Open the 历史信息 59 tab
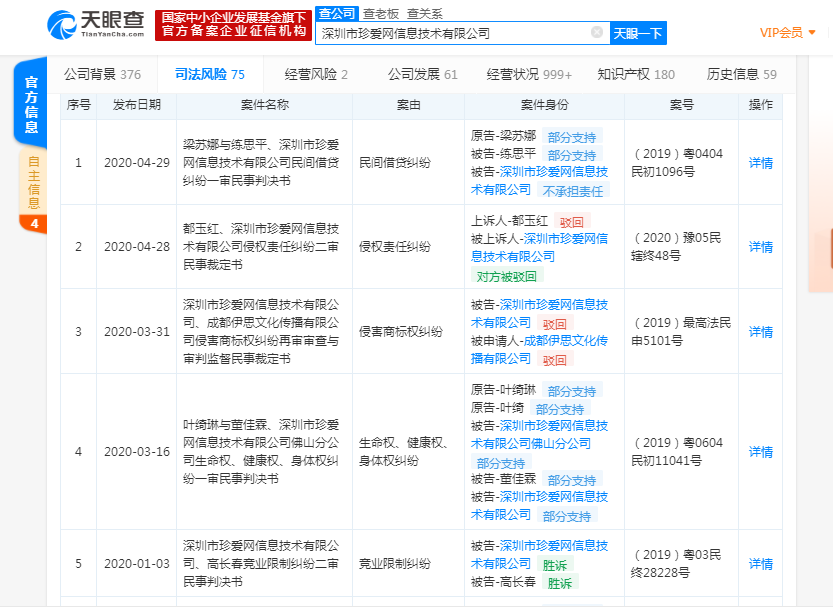 [742, 74]
